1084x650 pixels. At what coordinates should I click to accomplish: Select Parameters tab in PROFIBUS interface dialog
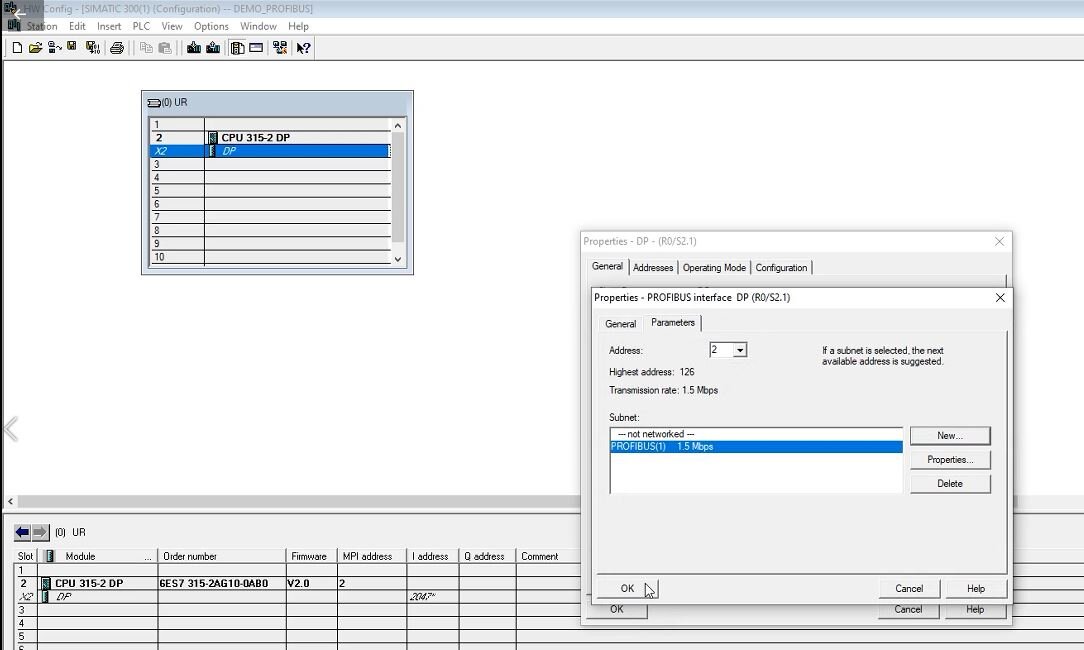pyautogui.click(x=673, y=322)
